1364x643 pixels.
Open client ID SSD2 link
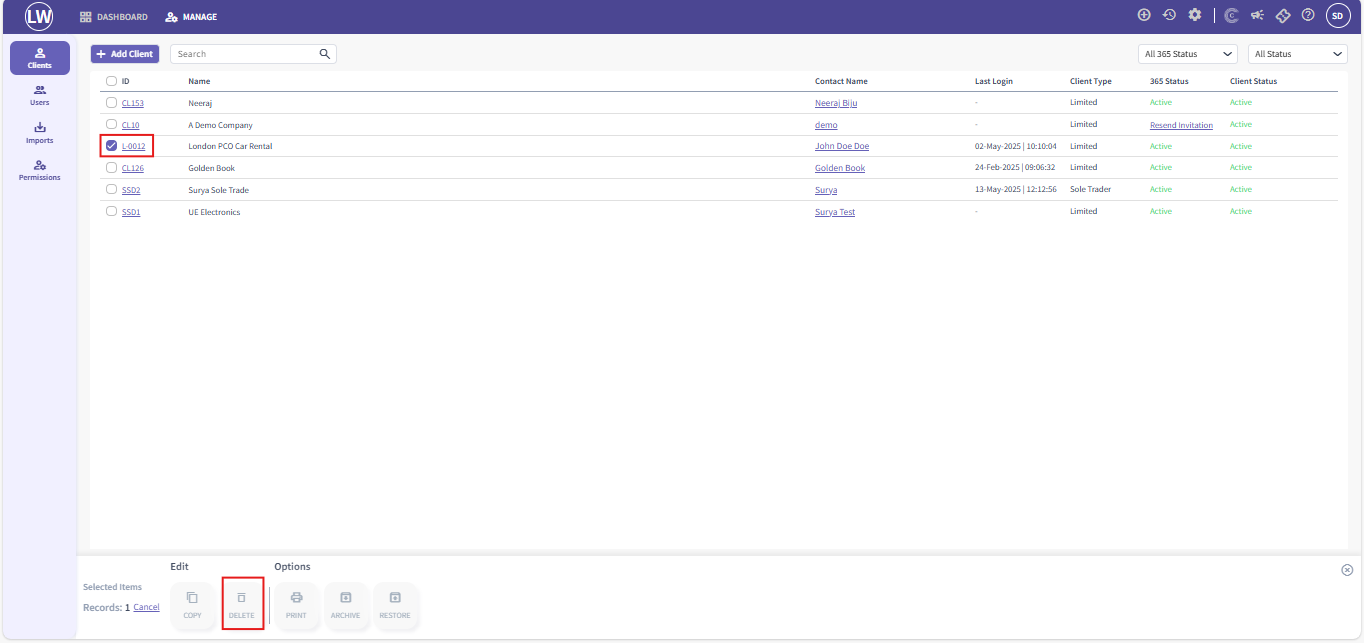click(131, 190)
